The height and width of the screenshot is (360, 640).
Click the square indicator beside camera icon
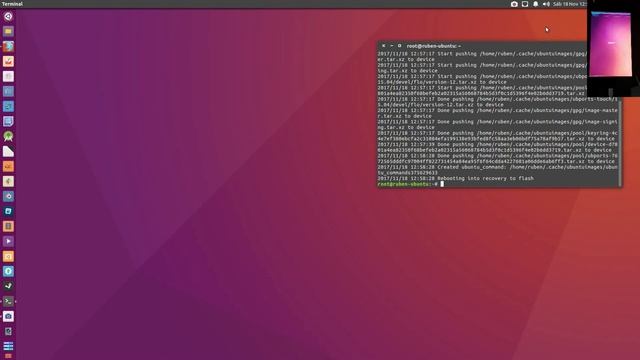click(525, 4)
